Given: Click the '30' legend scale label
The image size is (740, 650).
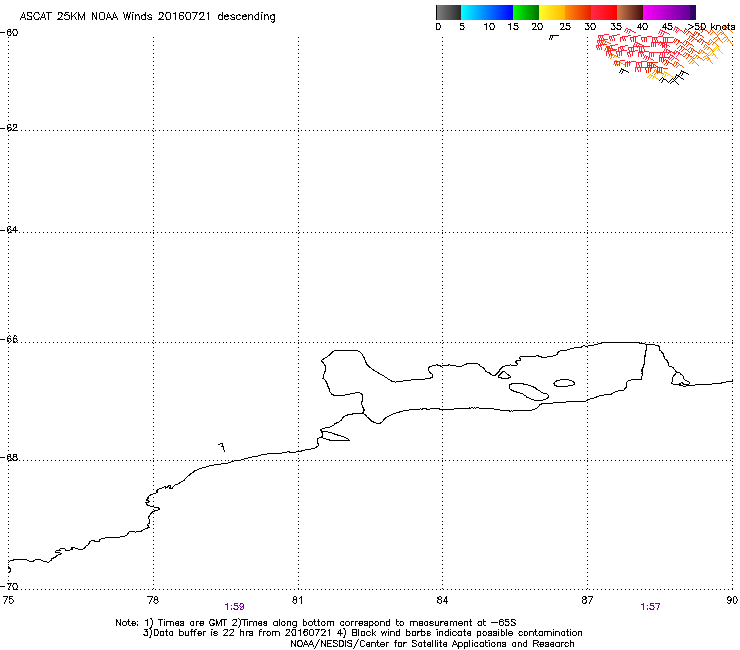Looking at the screenshot, I should point(590,27).
